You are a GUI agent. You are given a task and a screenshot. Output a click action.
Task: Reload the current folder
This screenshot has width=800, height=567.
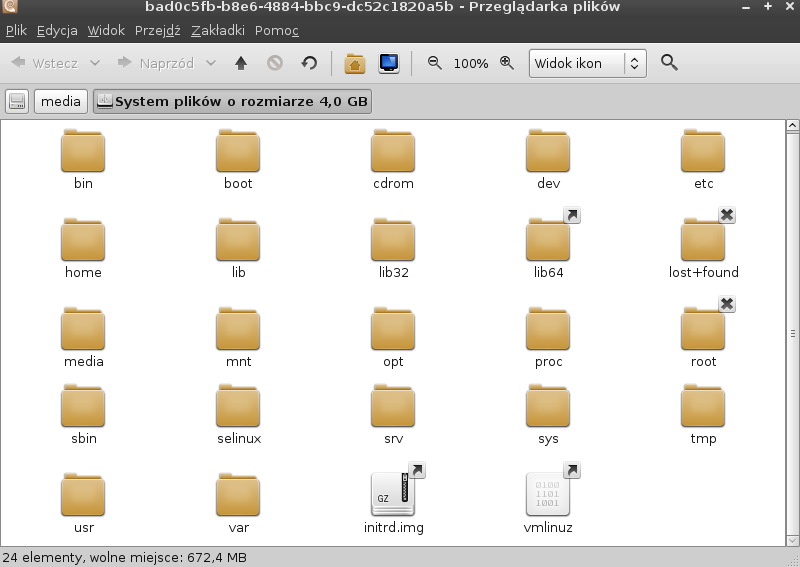coord(309,63)
